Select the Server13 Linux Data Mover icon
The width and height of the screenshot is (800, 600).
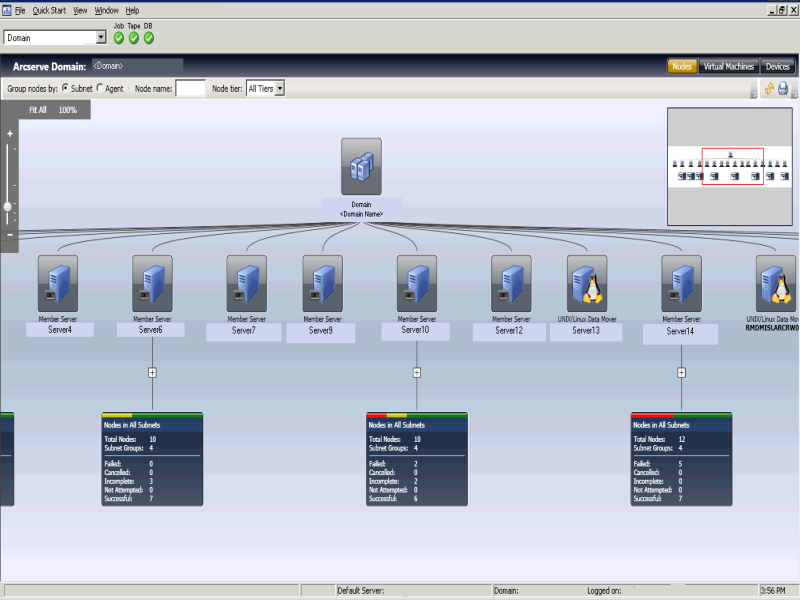point(587,283)
